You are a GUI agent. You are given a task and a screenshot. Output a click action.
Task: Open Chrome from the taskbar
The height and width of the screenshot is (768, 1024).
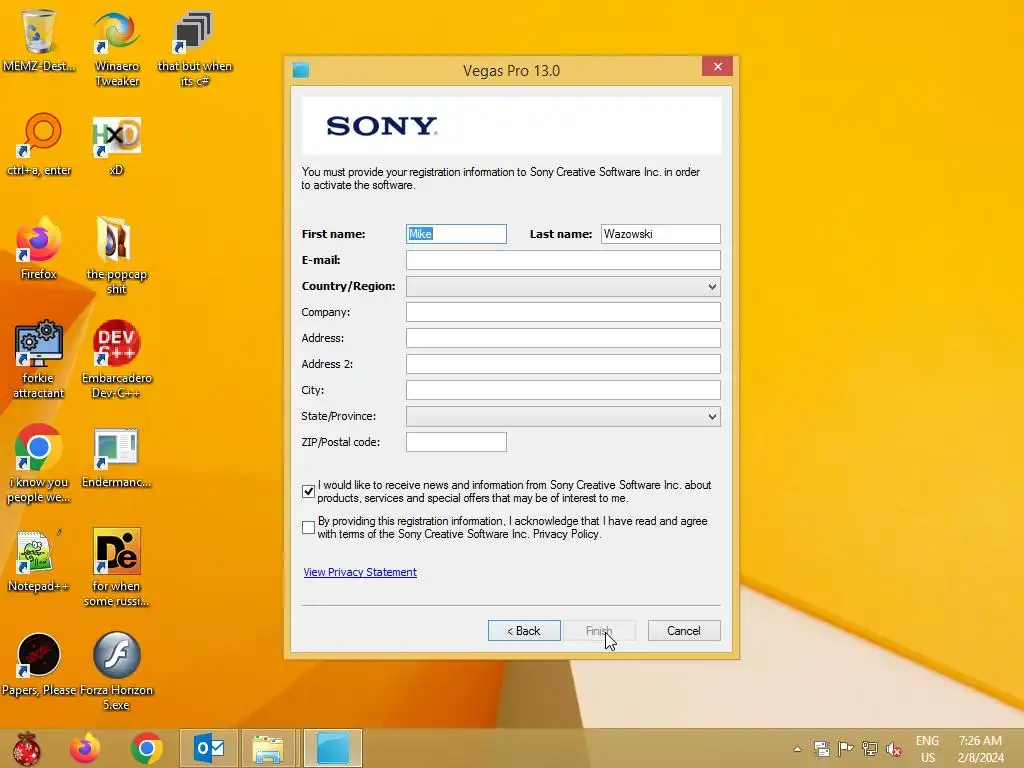146,748
